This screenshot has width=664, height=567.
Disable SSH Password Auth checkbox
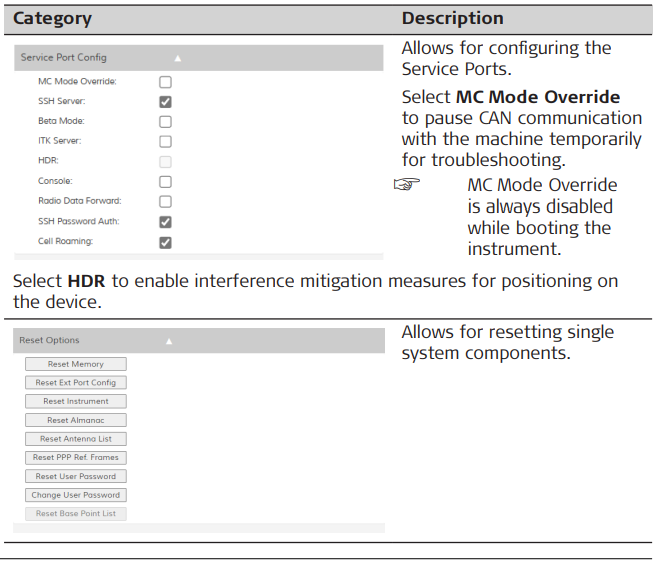tap(165, 222)
